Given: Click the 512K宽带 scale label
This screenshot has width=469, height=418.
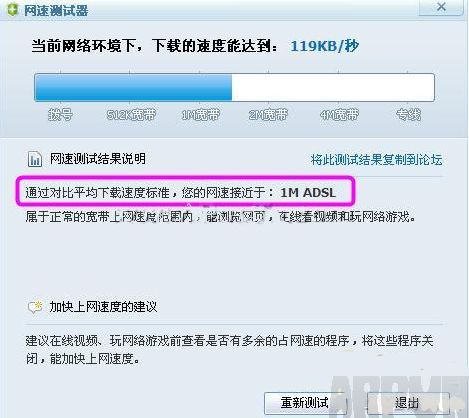Looking at the screenshot, I should click(x=131, y=115).
